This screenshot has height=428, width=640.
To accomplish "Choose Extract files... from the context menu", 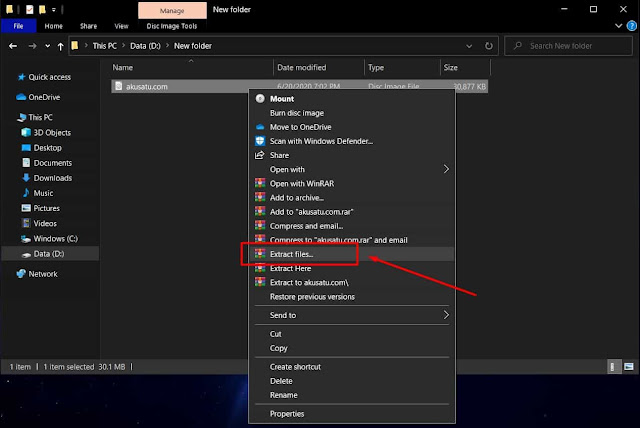I will click(x=351, y=254).
